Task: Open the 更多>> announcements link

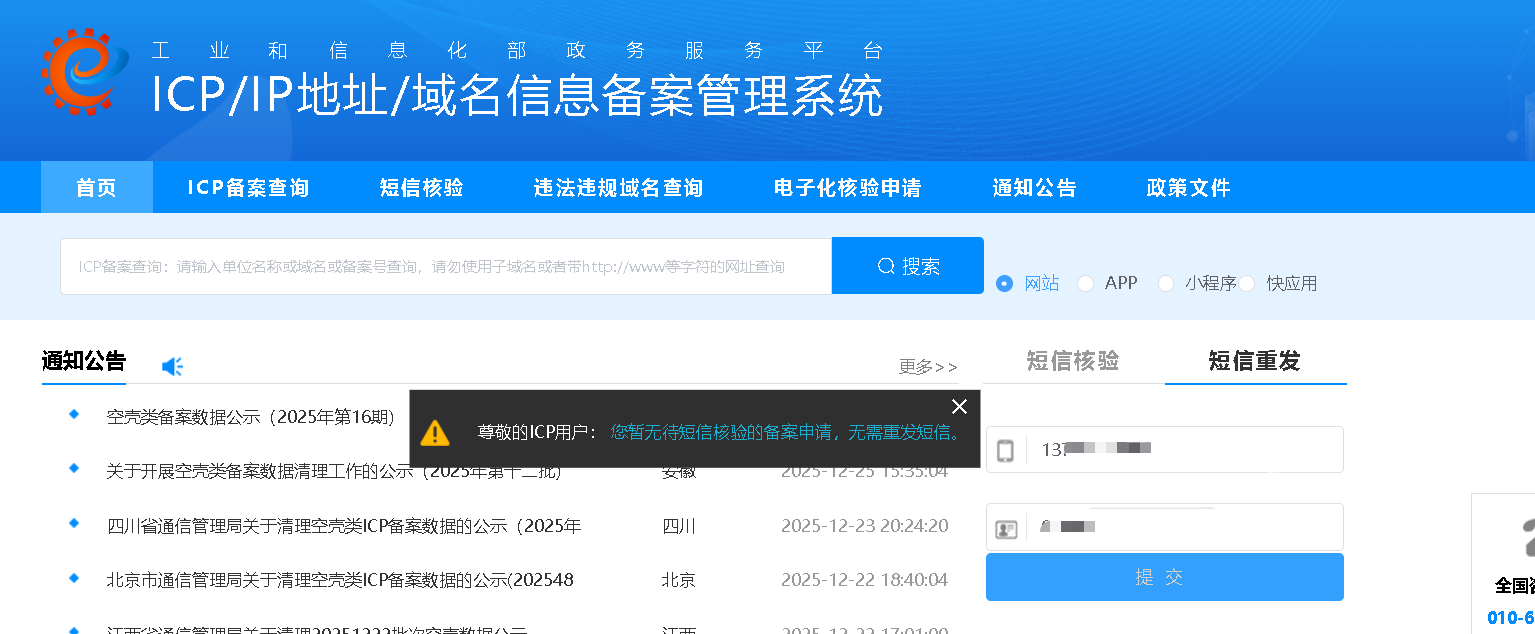Action: 928,367
